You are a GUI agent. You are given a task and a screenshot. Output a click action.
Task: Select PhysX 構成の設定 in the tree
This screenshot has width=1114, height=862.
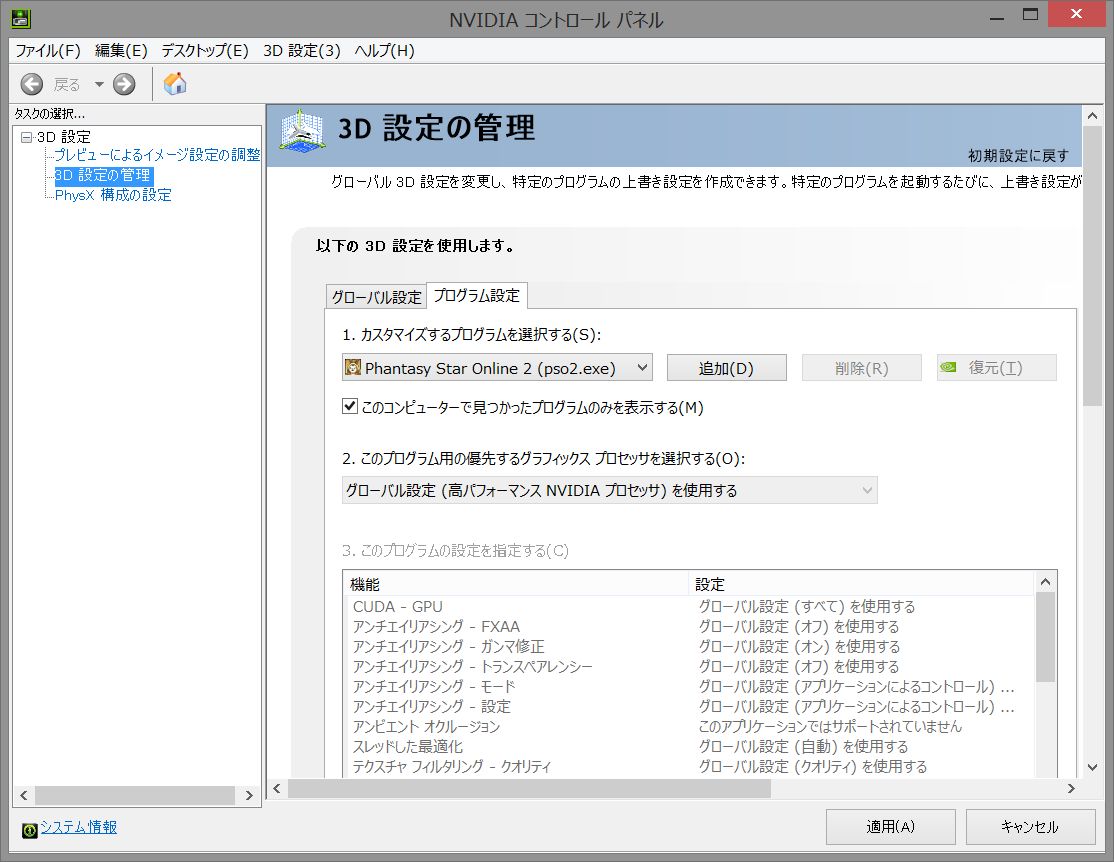113,195
